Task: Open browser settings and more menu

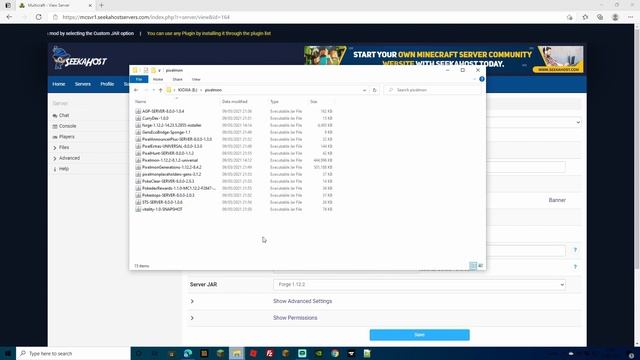Action: coord(631,17)
